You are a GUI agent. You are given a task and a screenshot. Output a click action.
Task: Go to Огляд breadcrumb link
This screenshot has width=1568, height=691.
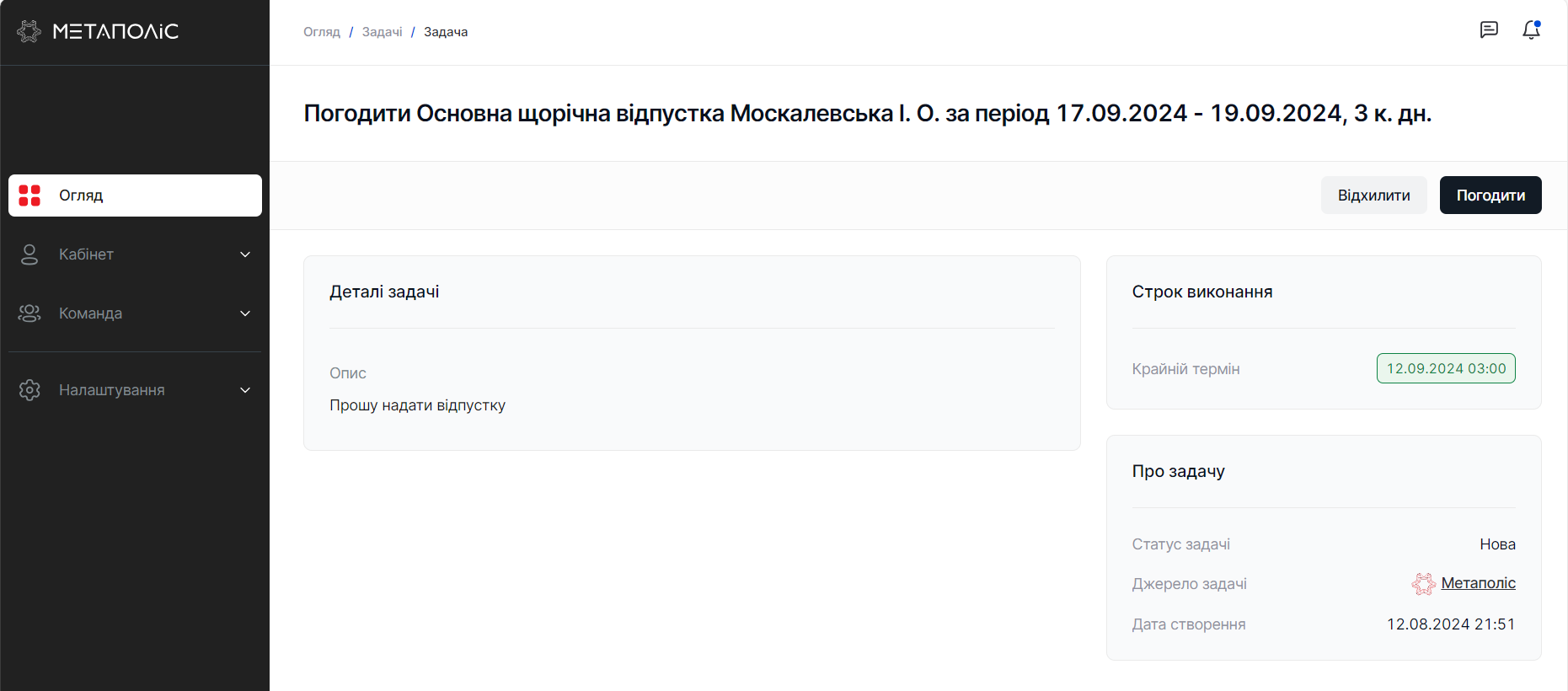(322, 32)
